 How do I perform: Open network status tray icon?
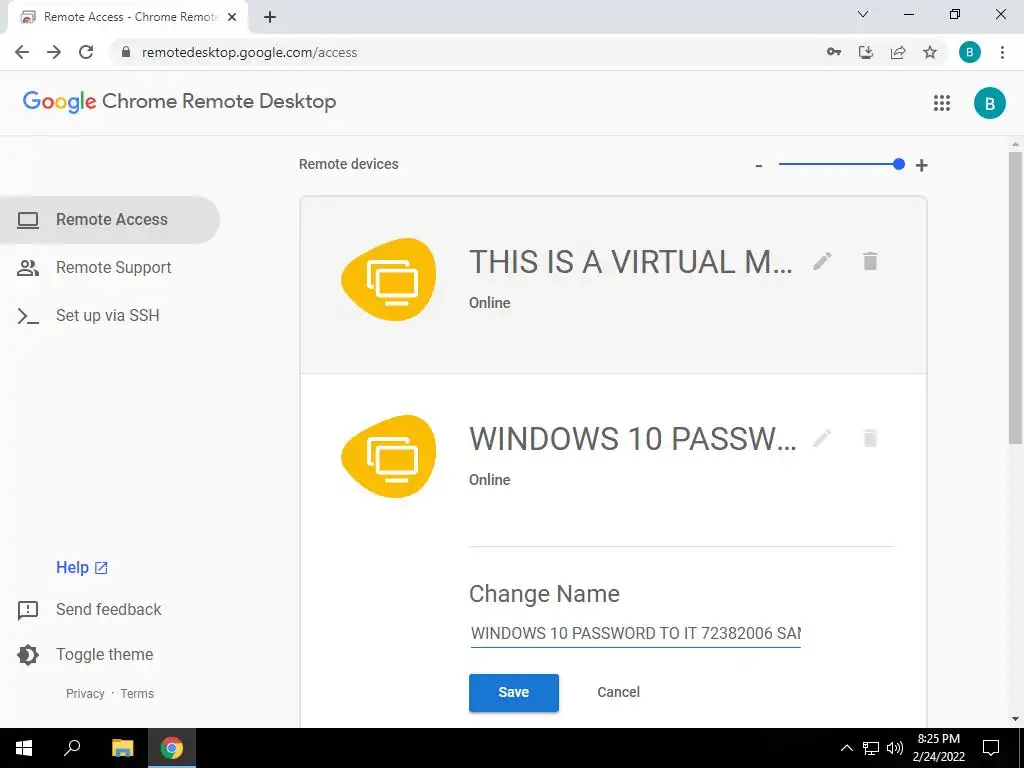[x=871, y=748]
